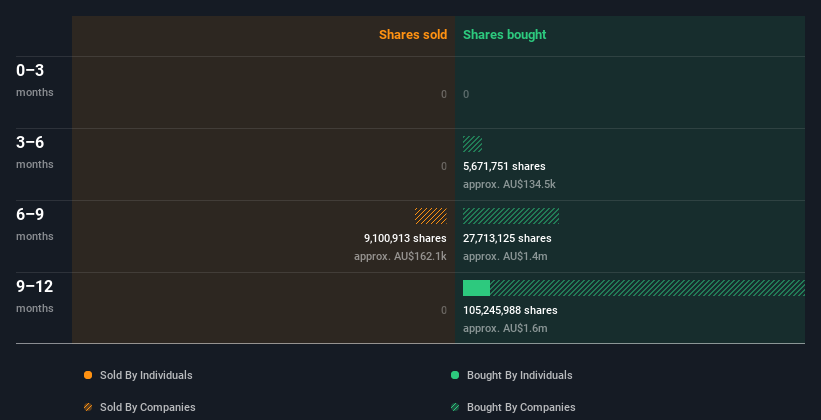Click the hatched Sold By Companies legend icon
The image size is (821, 420).
pos(88,407)
